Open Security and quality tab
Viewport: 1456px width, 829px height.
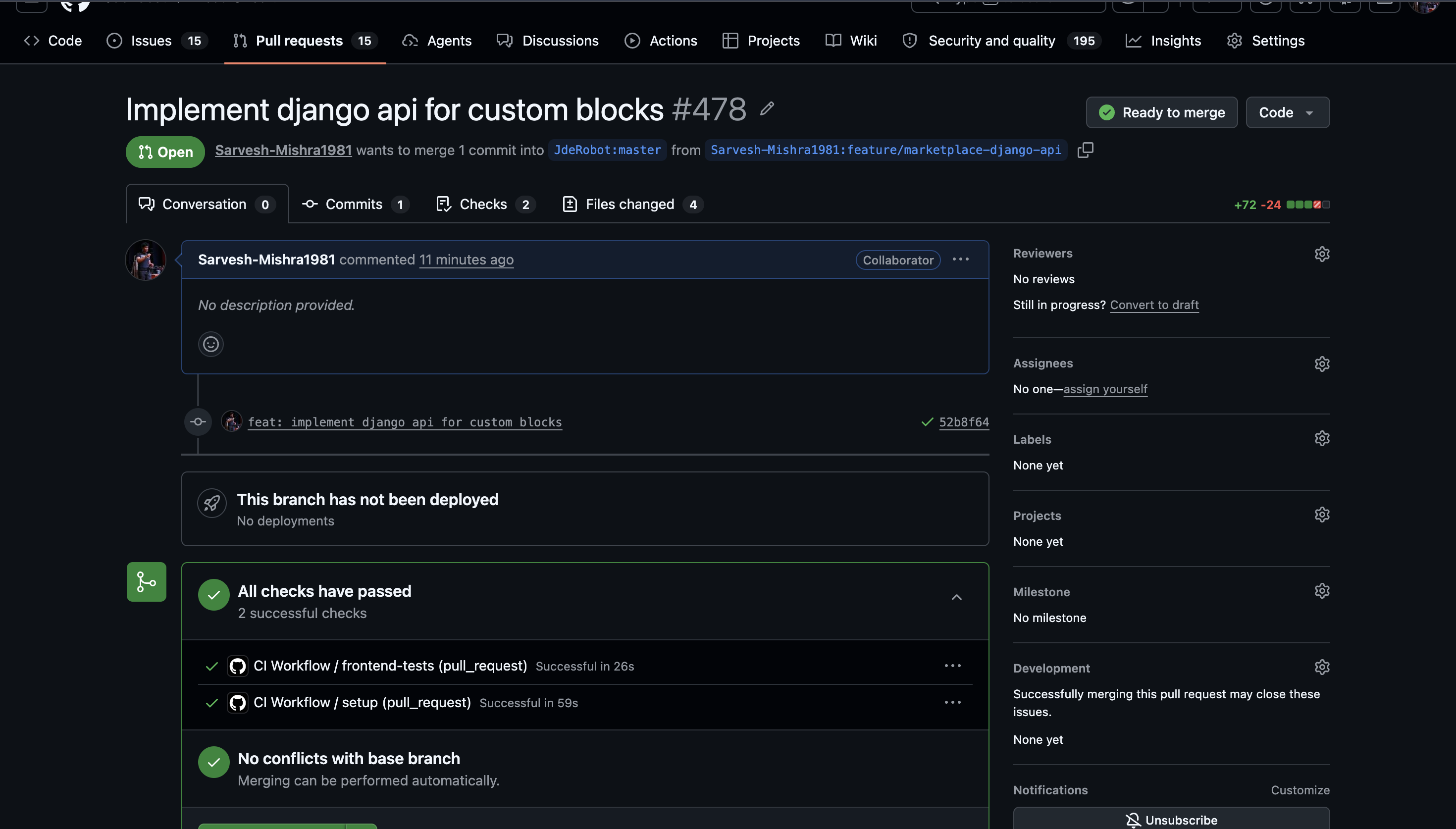1002,41
